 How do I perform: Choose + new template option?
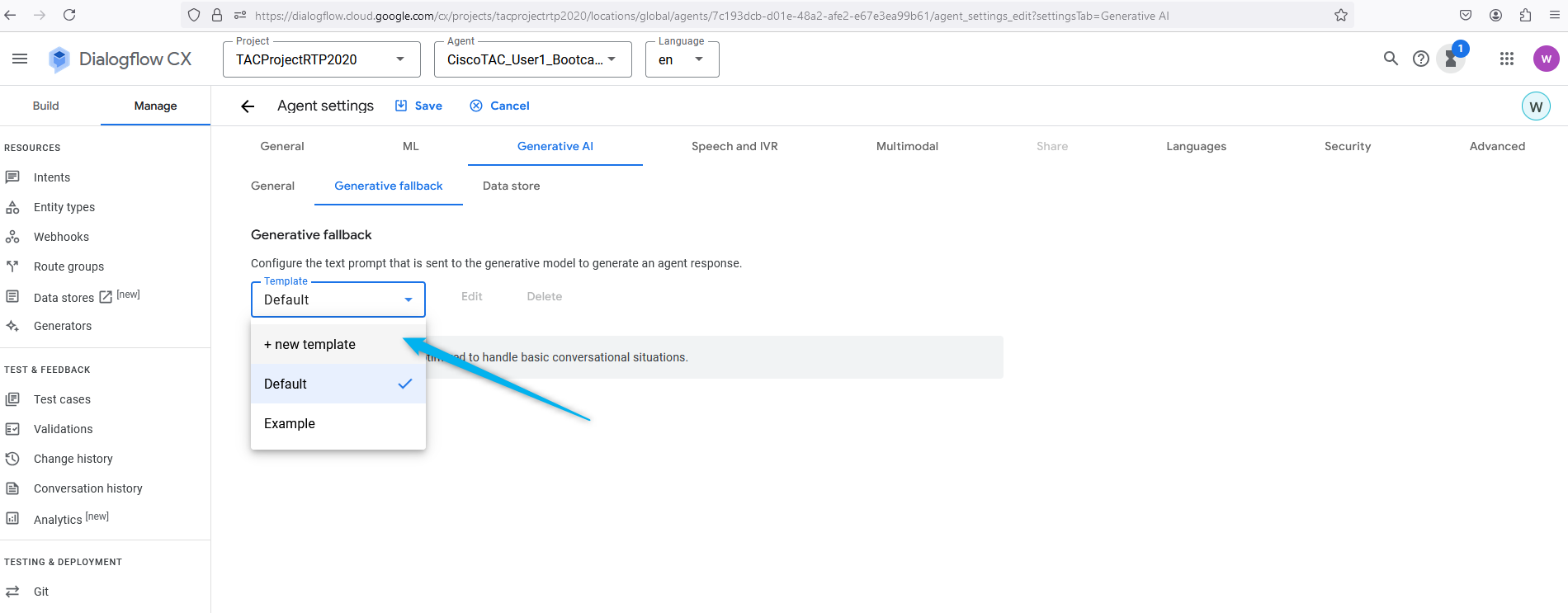tap(338, 344)
